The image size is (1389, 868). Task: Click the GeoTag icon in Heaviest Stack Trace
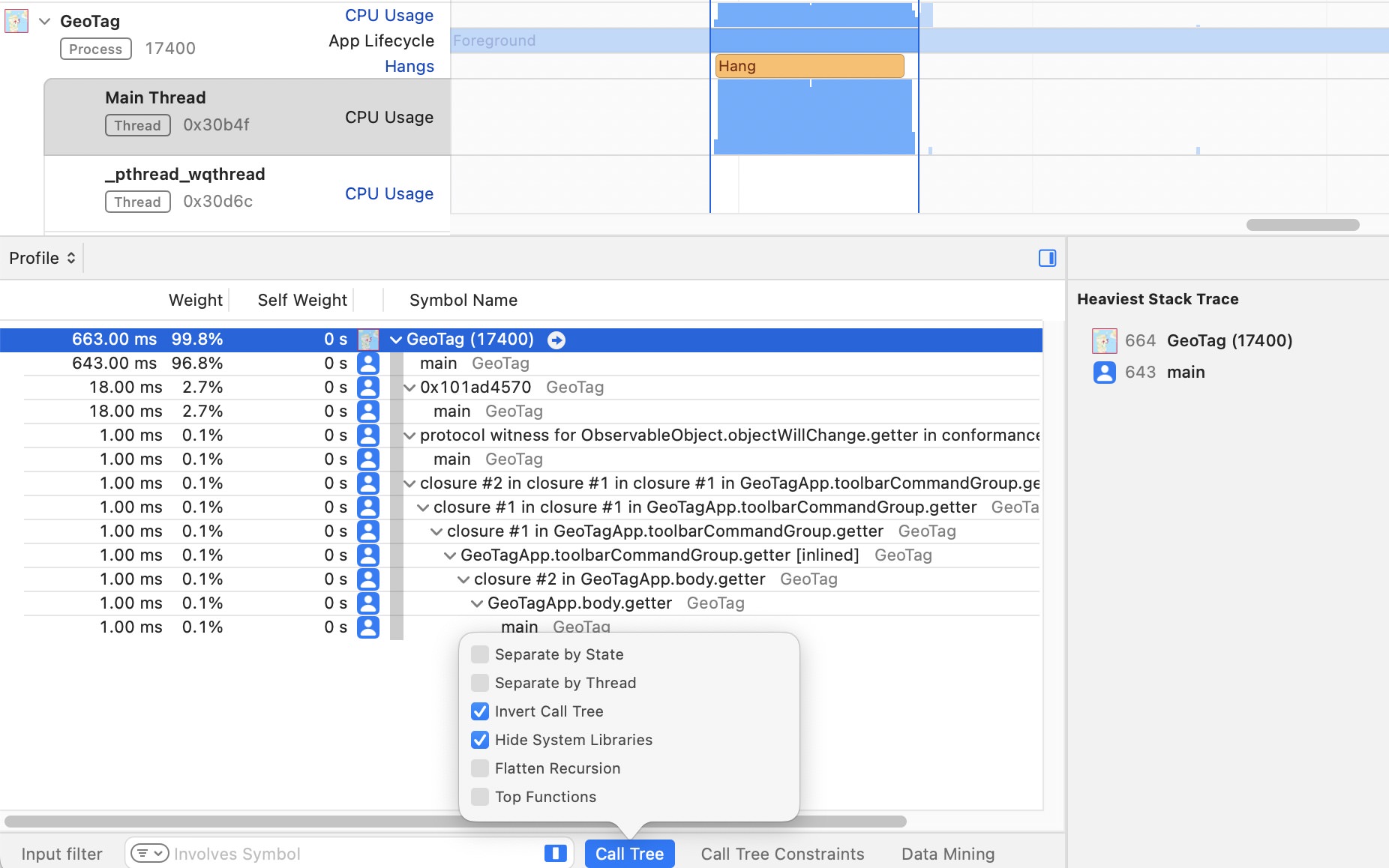tap(1104, 341)
